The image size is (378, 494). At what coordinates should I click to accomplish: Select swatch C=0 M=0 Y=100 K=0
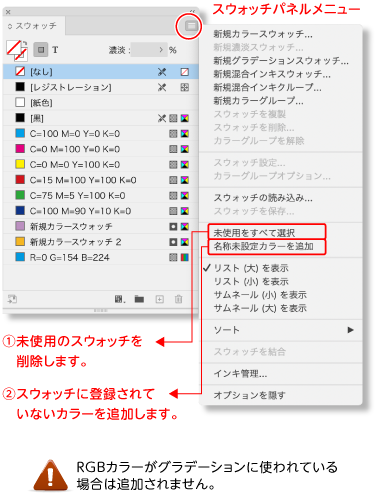click(x=101, y=164)
